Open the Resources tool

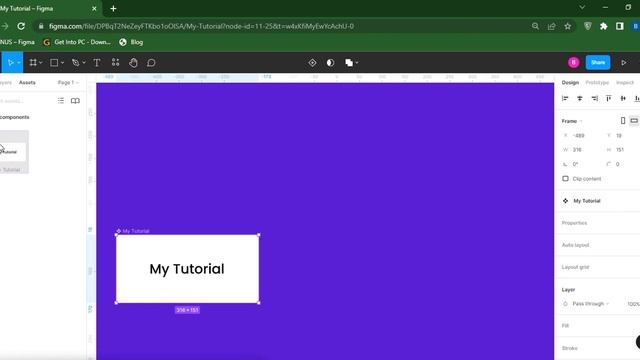(x=116, y=62)
